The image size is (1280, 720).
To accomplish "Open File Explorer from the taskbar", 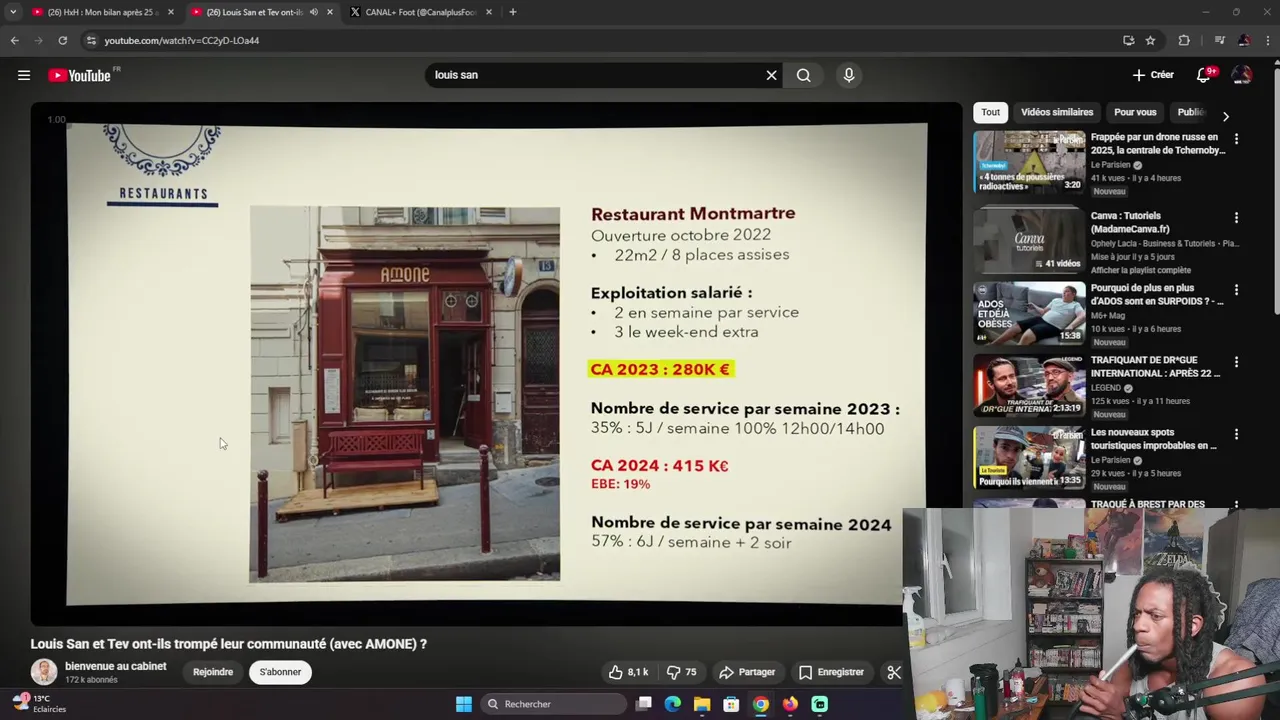I will 702,704.
